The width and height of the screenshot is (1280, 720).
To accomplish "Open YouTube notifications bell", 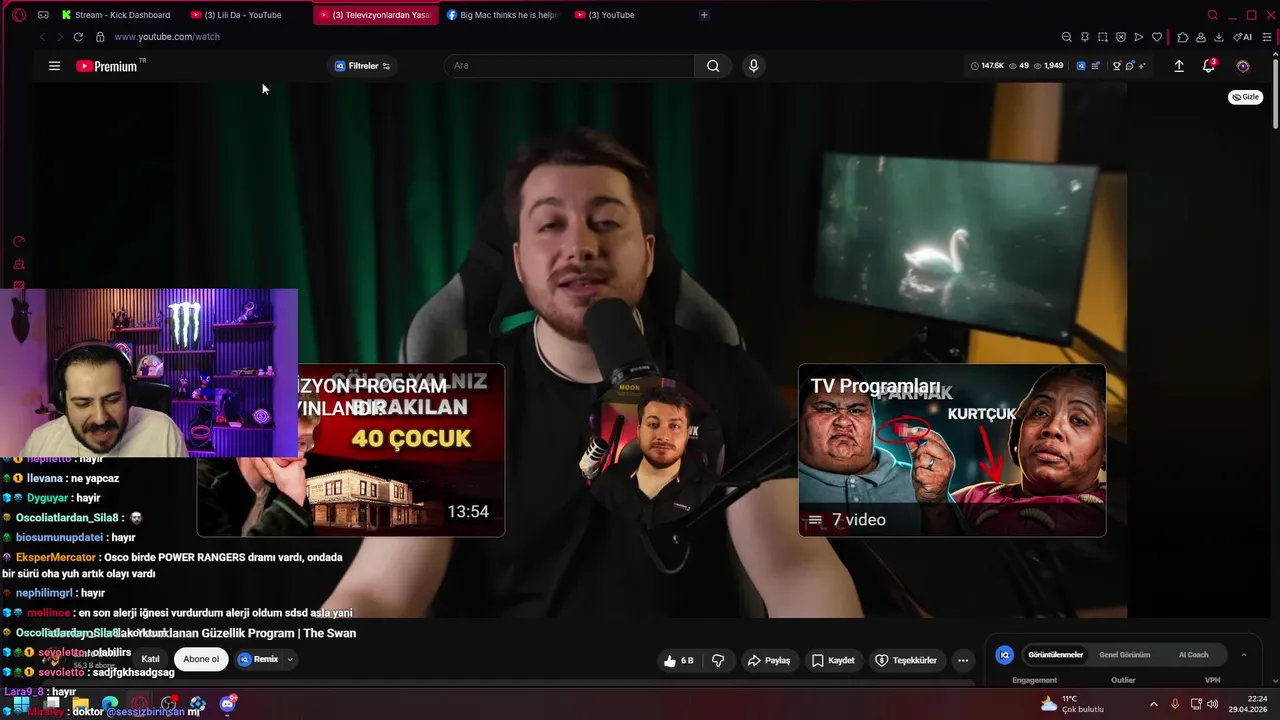I will coord(1208,66).
